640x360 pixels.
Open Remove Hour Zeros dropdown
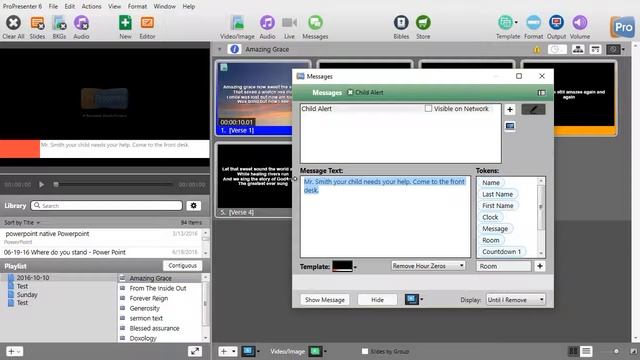(x=428, y=266)
